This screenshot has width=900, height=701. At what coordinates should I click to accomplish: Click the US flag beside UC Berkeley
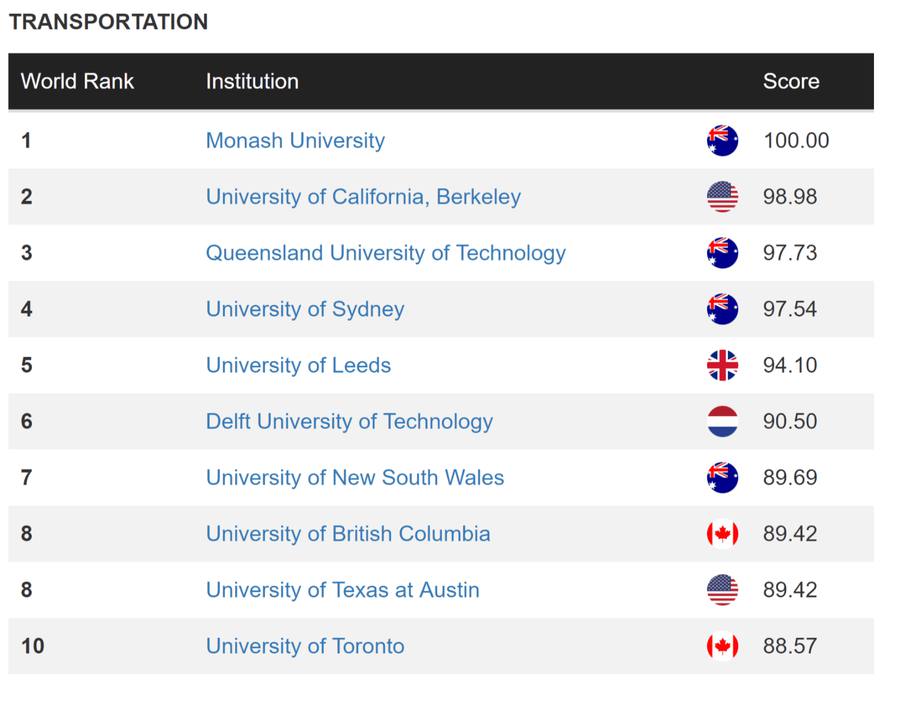click(x=722, y=197)
